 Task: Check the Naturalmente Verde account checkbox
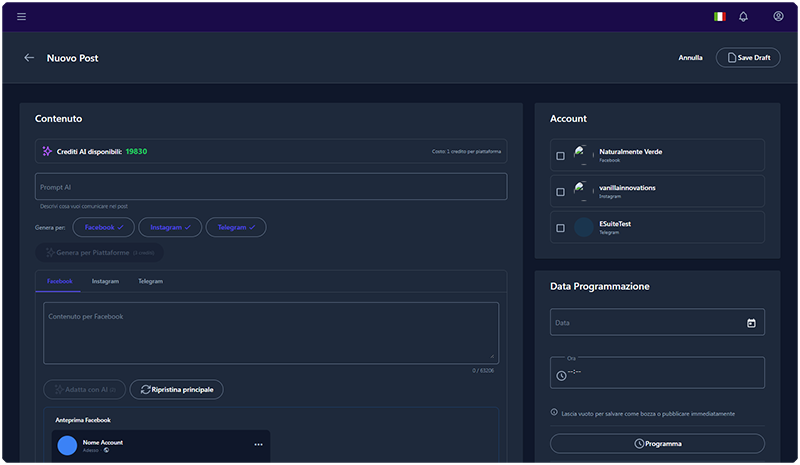(x=560, y=156)
